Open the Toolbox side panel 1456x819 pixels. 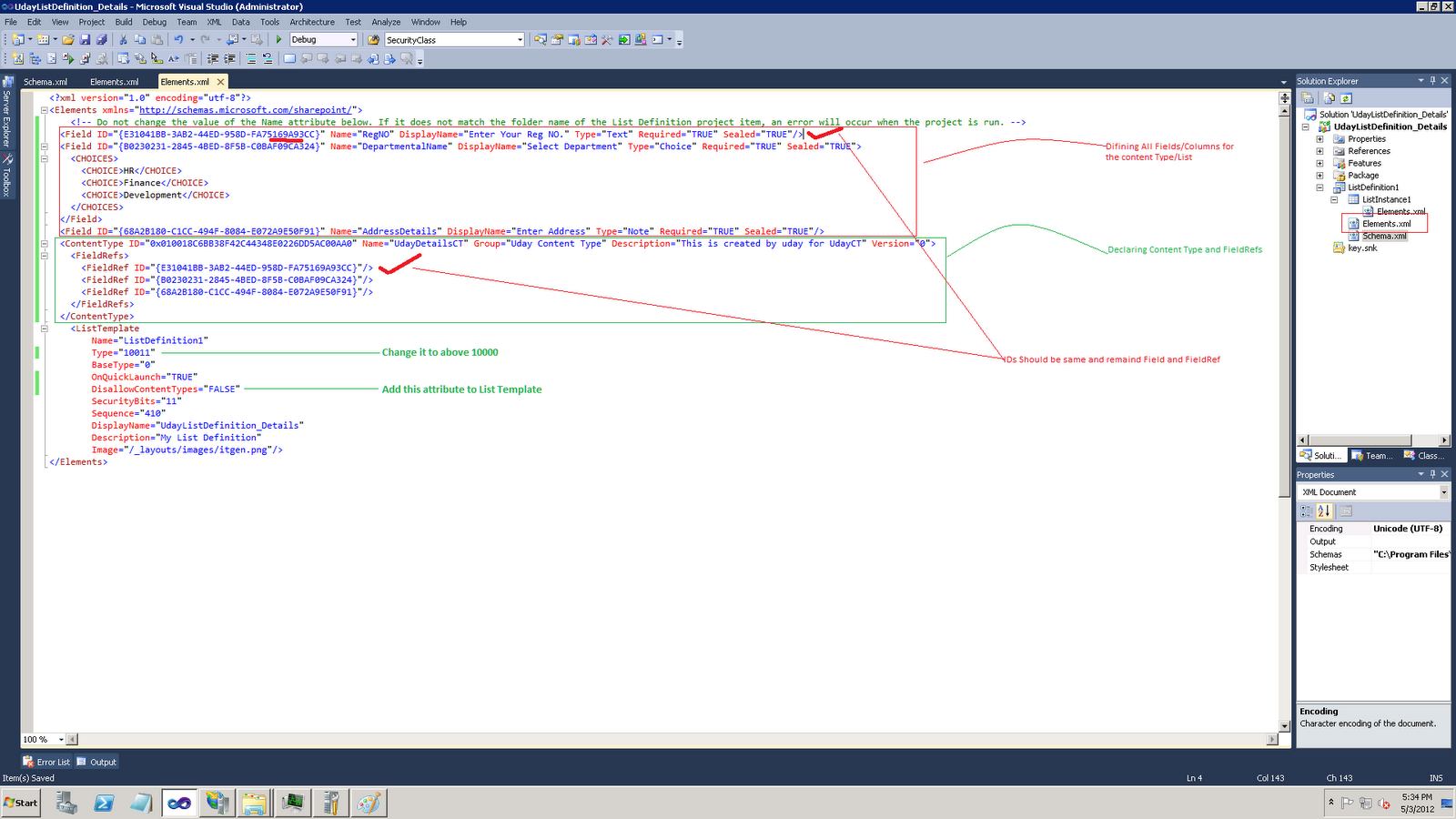(x=6, y=175)
